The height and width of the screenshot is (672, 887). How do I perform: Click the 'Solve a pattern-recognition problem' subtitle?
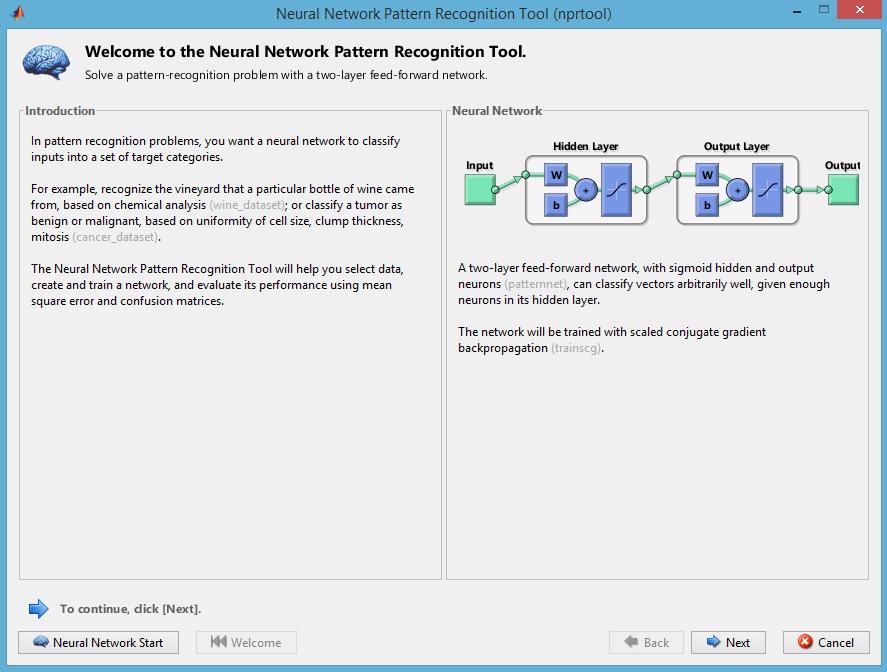point(286,75)
